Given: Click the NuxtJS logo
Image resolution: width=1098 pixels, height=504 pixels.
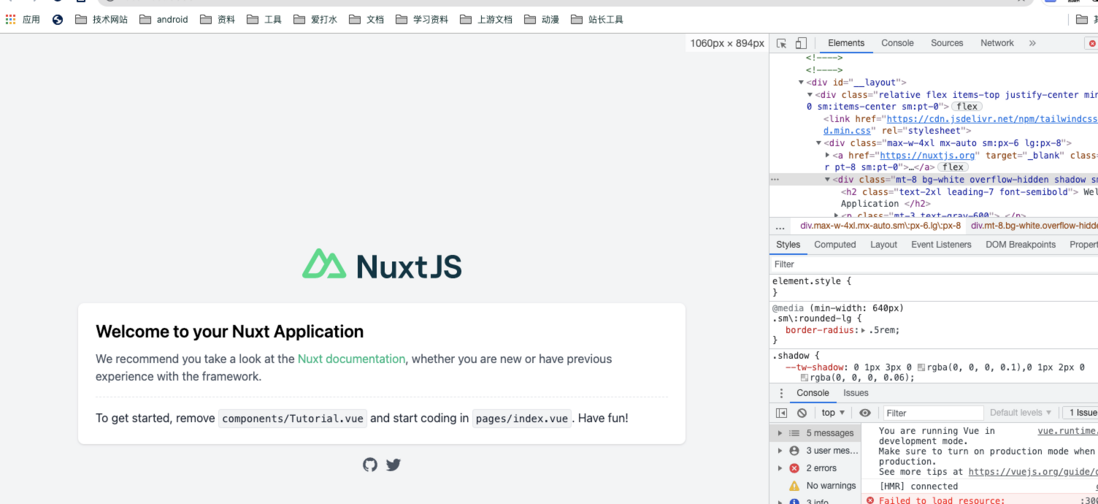Looking at the screenshot, I should [382, 265].
